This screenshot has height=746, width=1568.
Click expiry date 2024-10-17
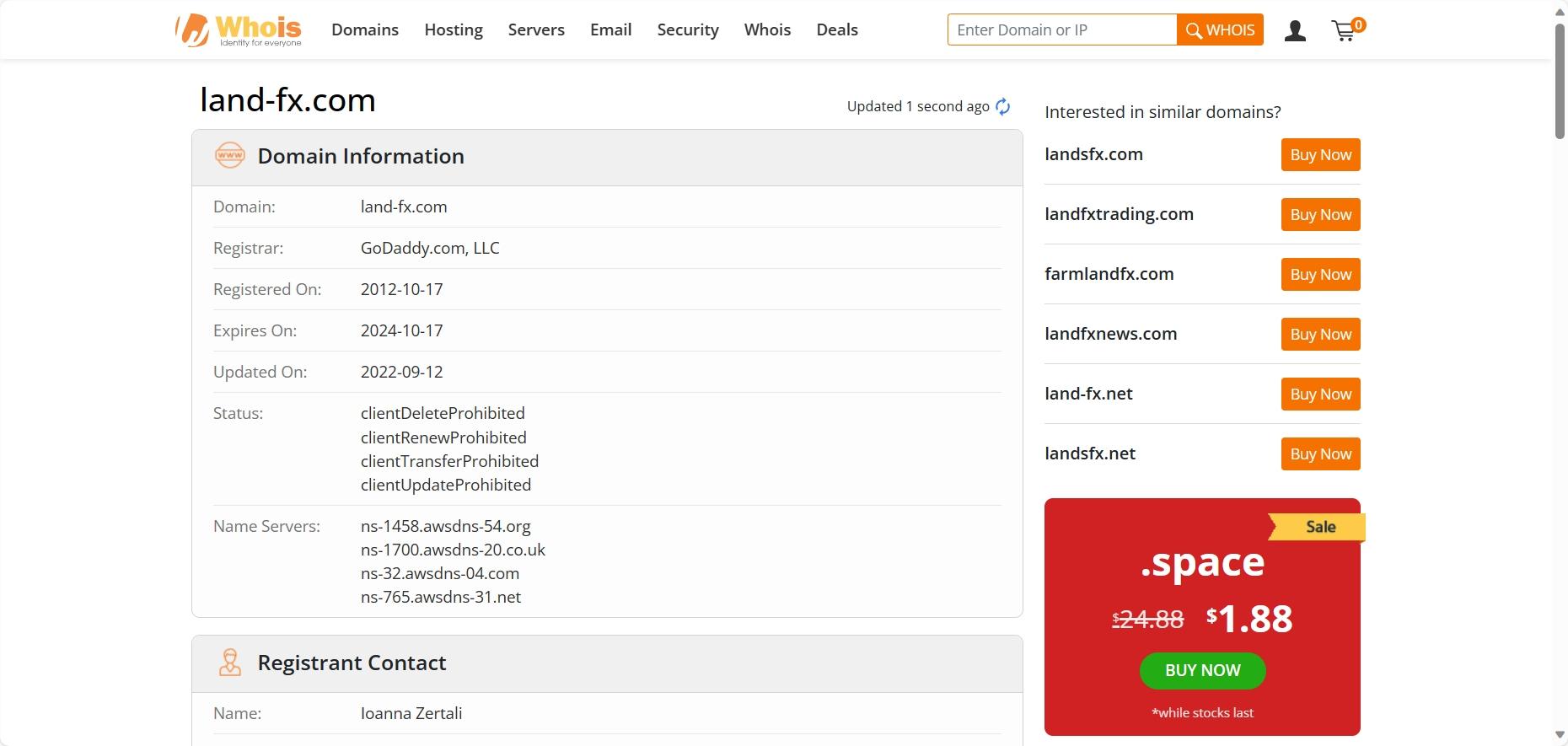coord(401,330)
